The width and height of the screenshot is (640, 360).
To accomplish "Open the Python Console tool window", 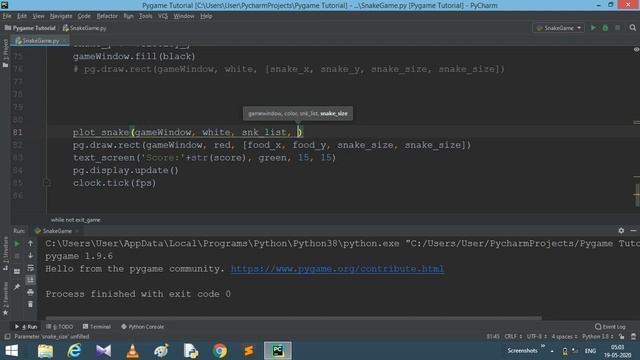I will tap(142, 327).
